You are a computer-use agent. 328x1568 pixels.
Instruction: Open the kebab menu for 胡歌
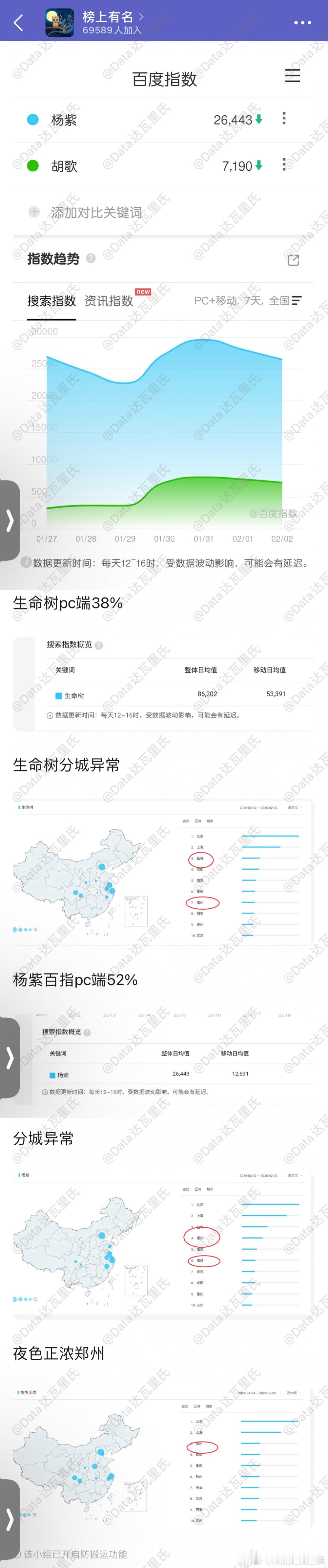coord(283,164)
